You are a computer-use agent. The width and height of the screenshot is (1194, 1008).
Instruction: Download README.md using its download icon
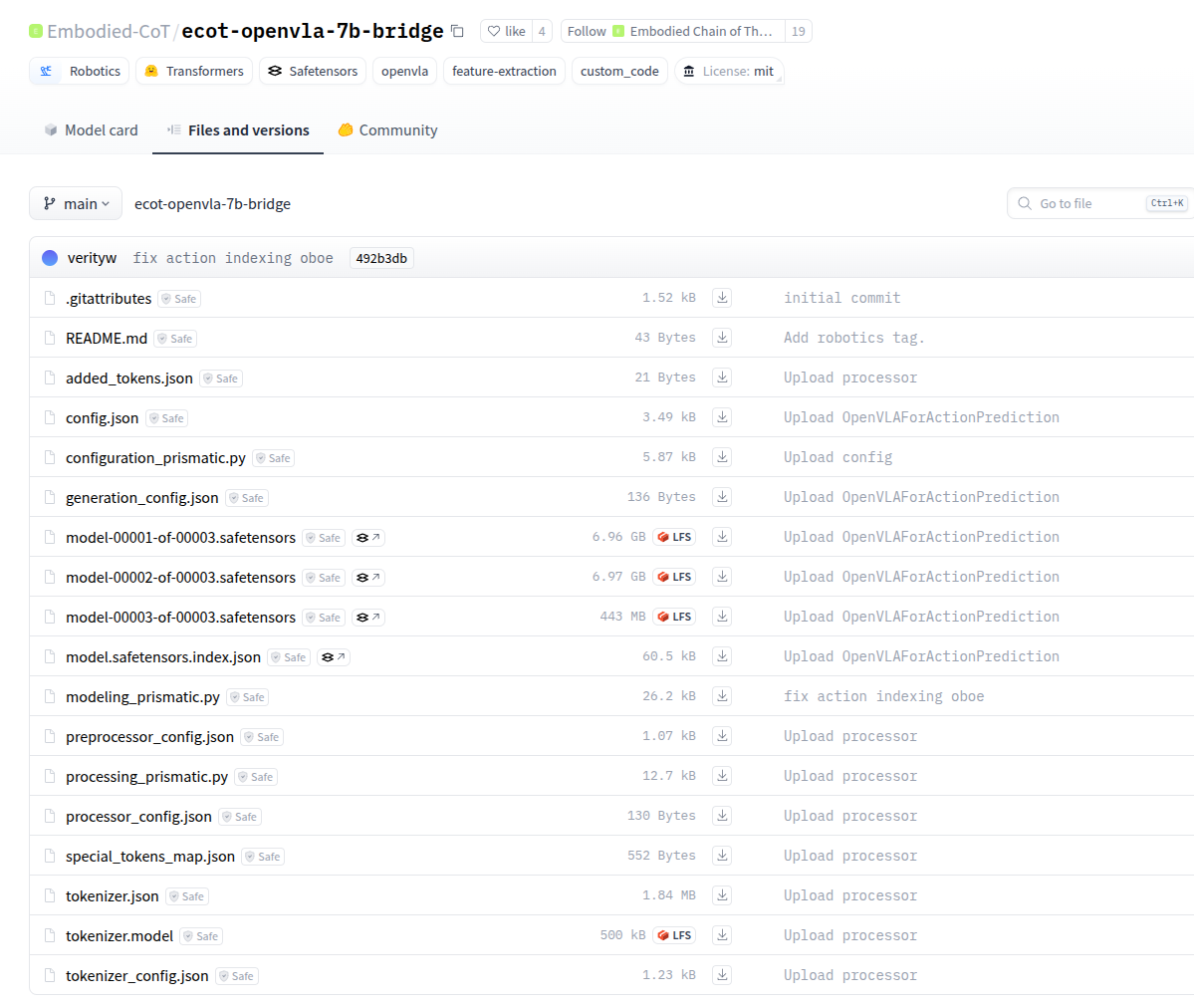coord(722,338)
